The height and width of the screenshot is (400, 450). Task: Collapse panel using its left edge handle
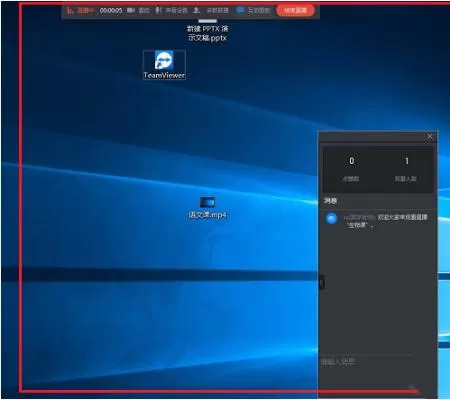pos(322,283)
